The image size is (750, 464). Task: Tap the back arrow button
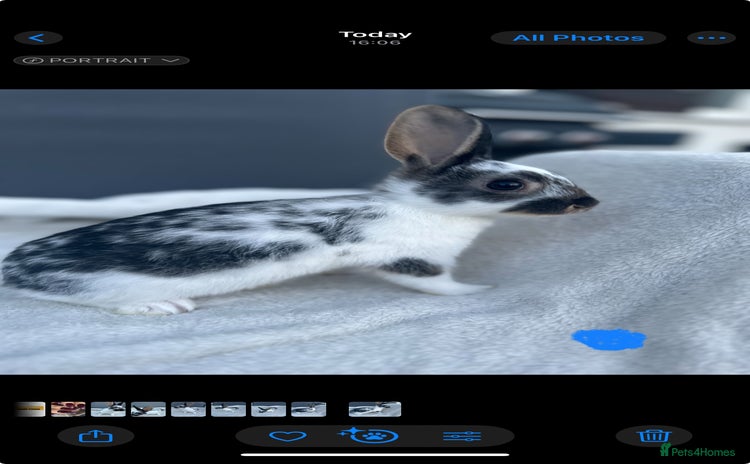pyautogui.click(x=38, y=38)
